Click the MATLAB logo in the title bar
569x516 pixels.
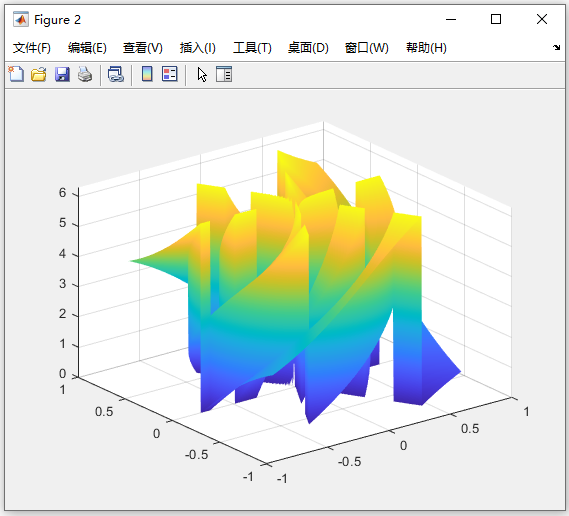20,19
